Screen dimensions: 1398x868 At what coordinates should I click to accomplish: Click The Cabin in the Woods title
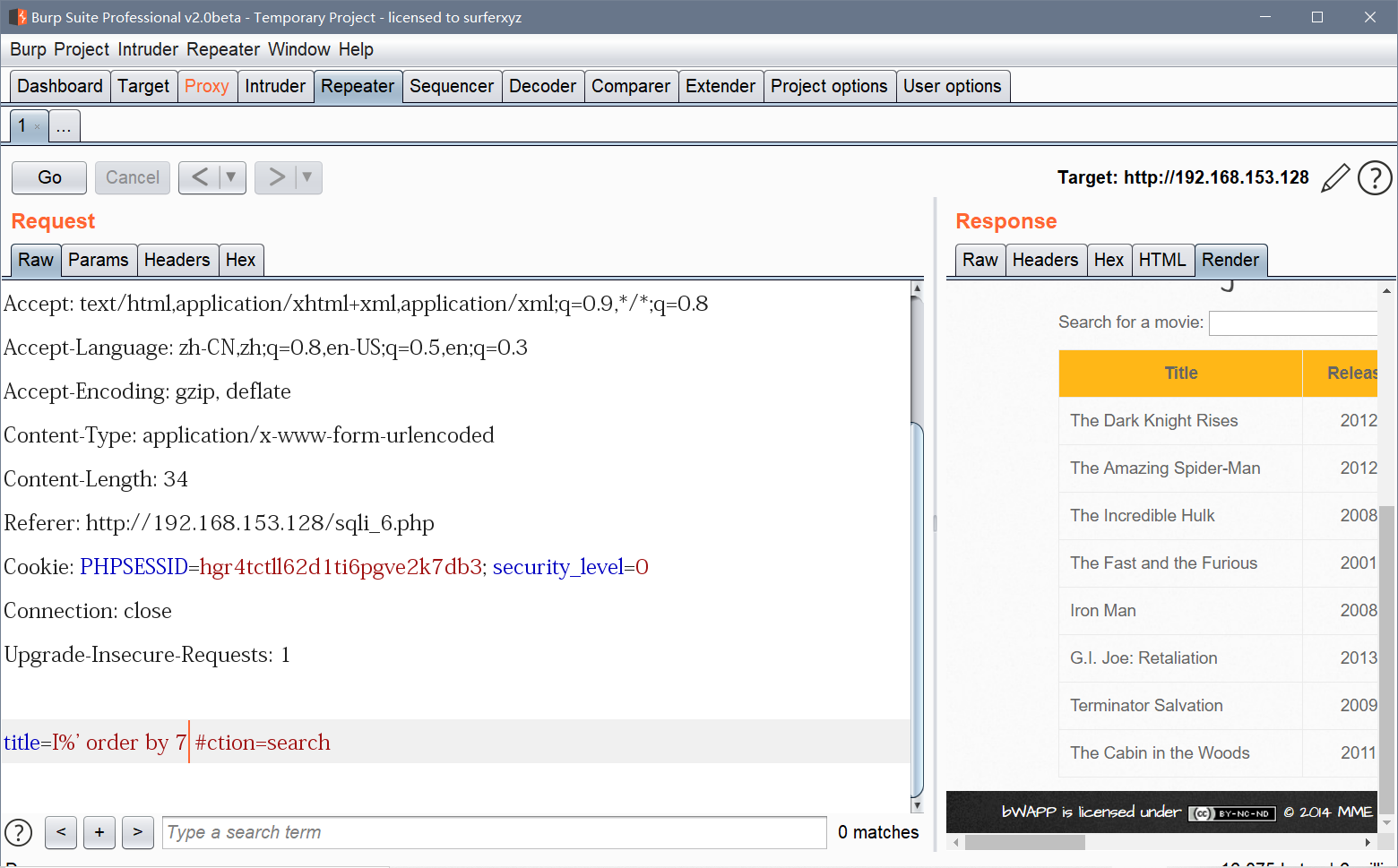click(1160, 753)
